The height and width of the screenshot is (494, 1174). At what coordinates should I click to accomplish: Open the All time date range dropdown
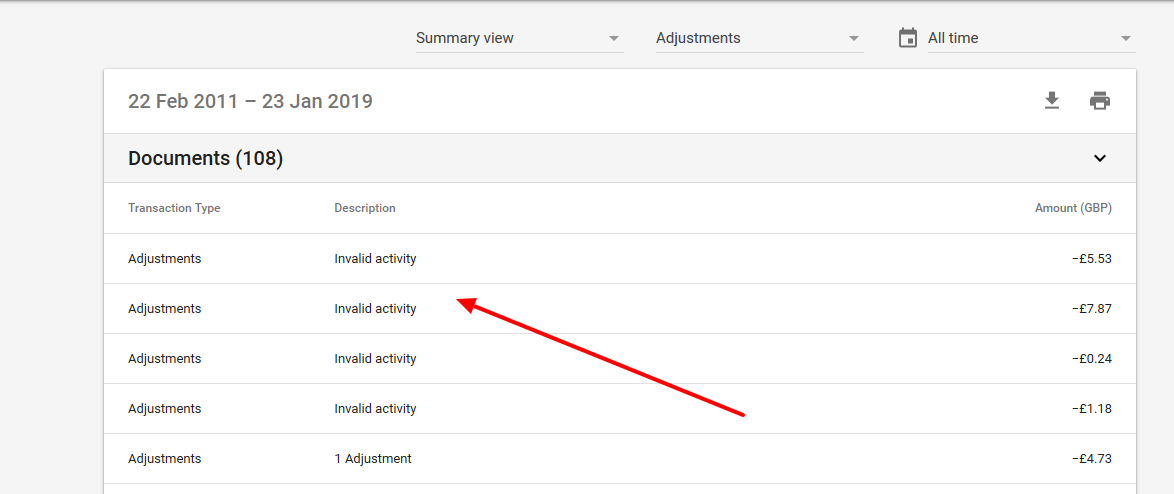click(x=1030, y=38)
